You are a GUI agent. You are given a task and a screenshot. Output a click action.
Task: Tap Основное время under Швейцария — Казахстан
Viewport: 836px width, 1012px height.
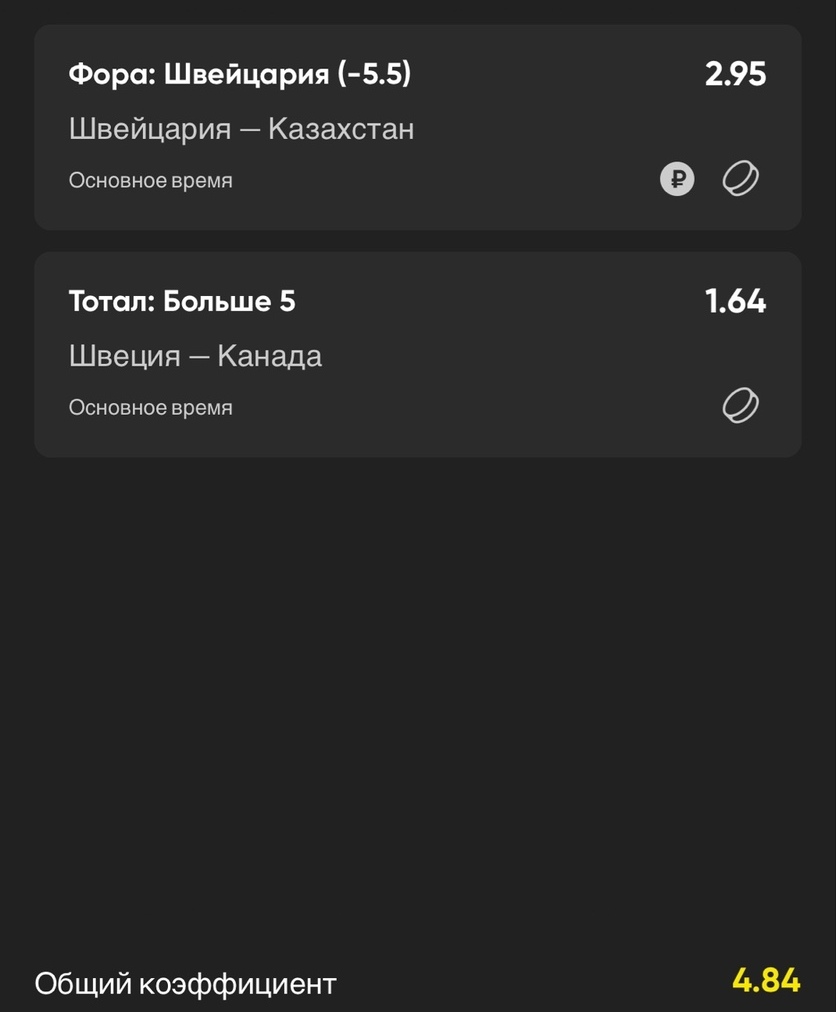point(150,181)
